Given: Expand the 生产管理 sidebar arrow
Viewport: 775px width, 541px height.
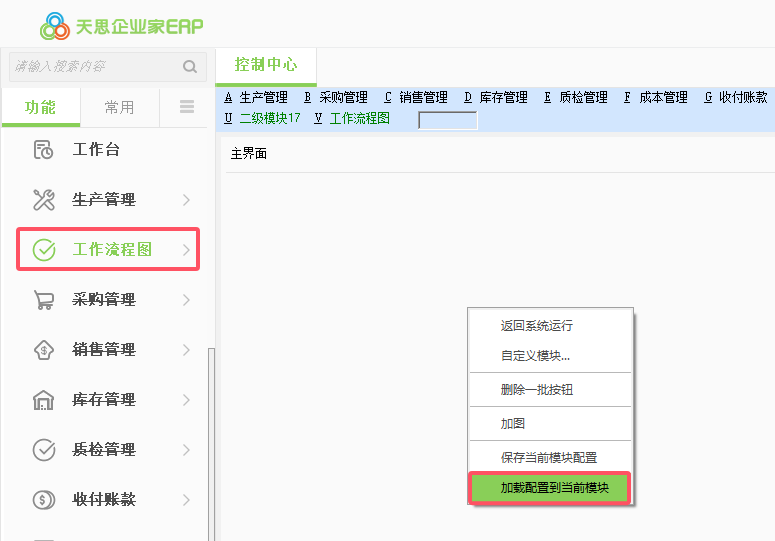Looking at the screenshot, I should coord(186,200).
